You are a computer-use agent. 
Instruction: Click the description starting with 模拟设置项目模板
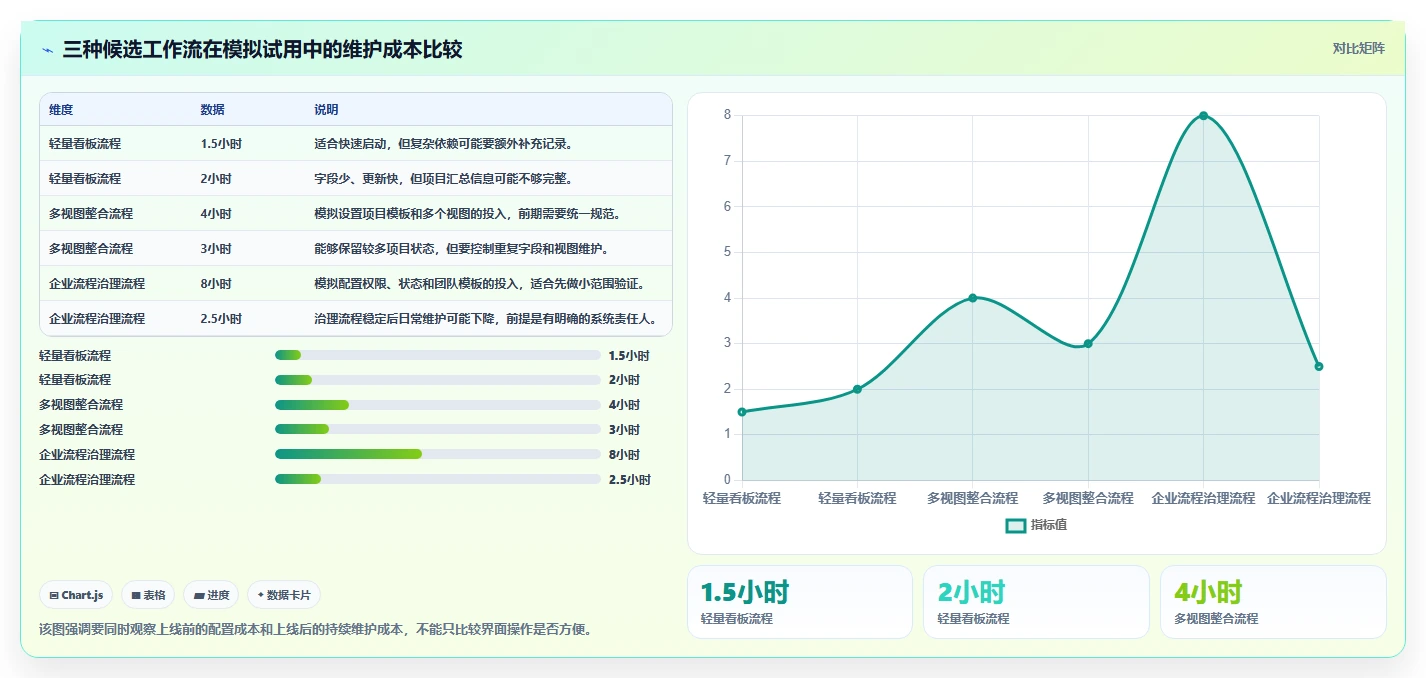point(470,214)
